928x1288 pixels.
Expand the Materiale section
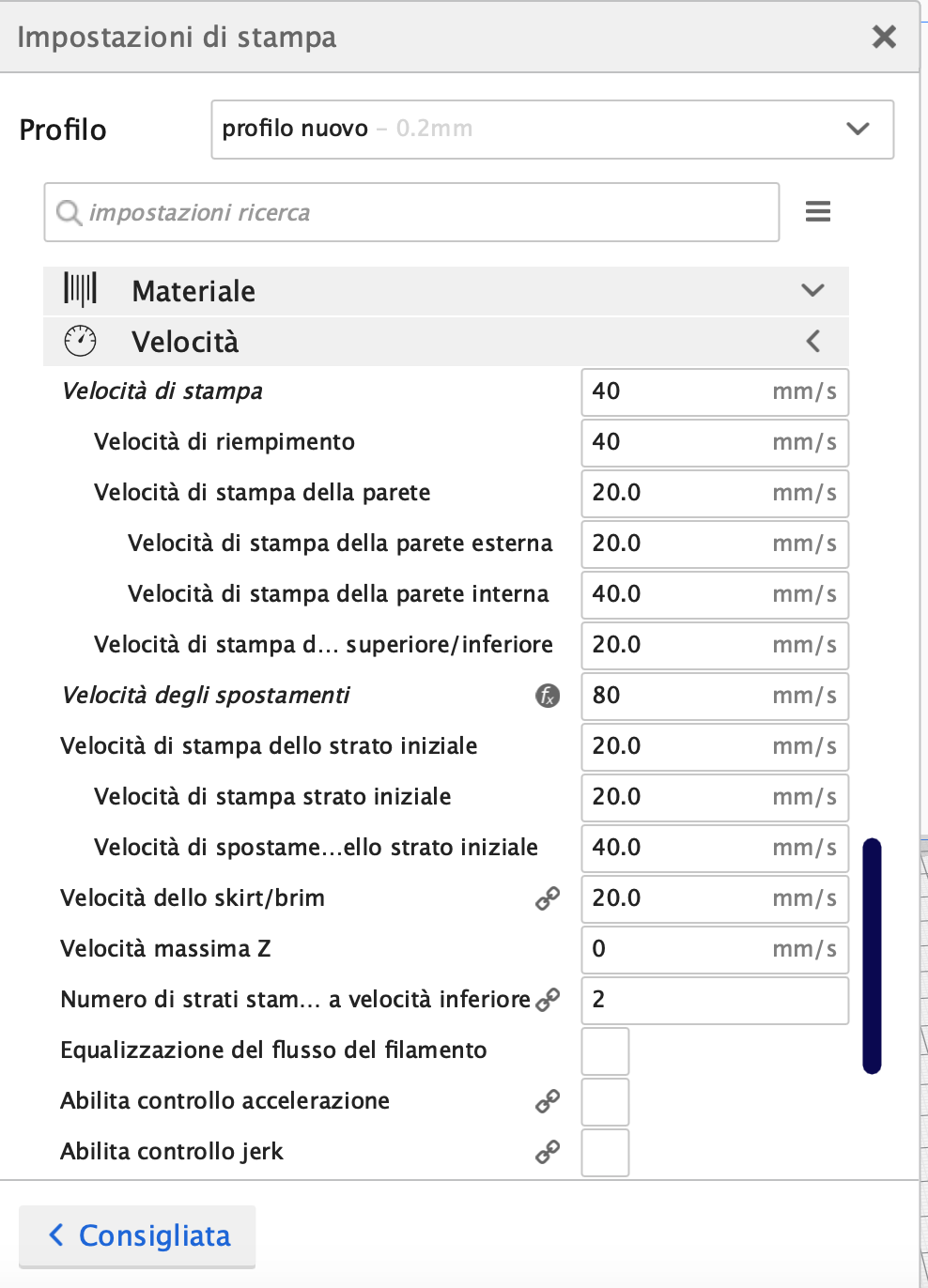click(812, 290)
